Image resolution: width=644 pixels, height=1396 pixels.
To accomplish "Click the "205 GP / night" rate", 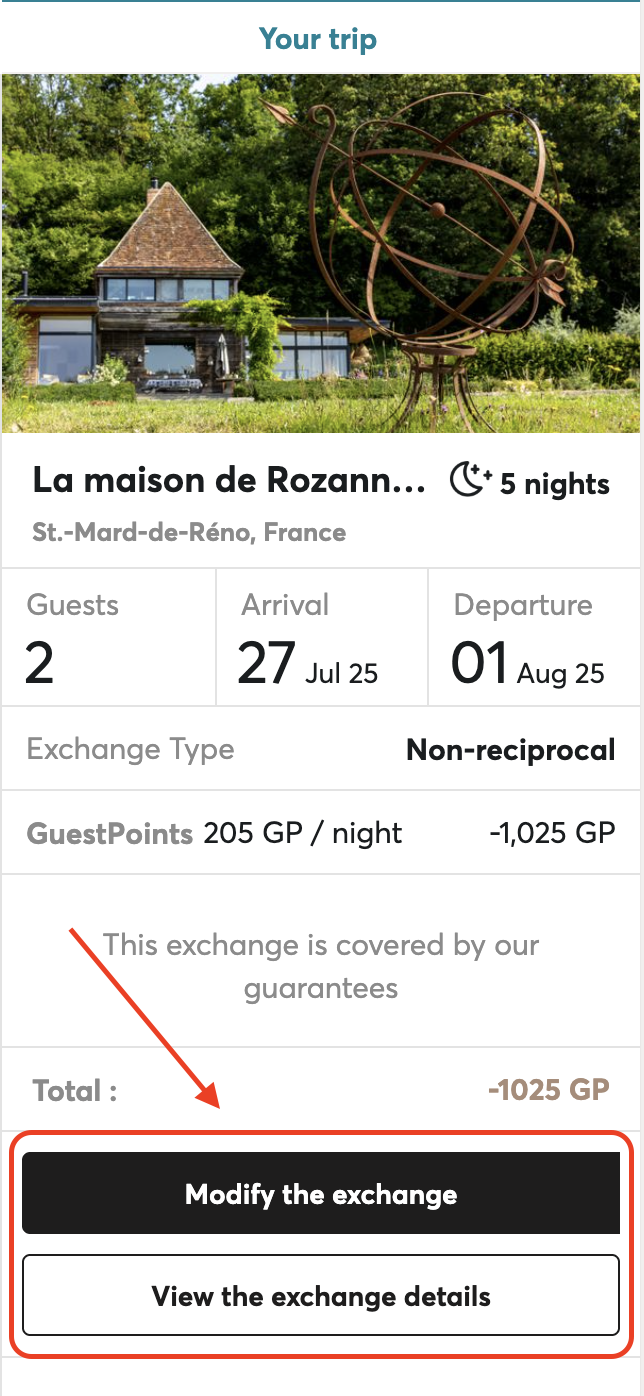I will tap(303, 833).
